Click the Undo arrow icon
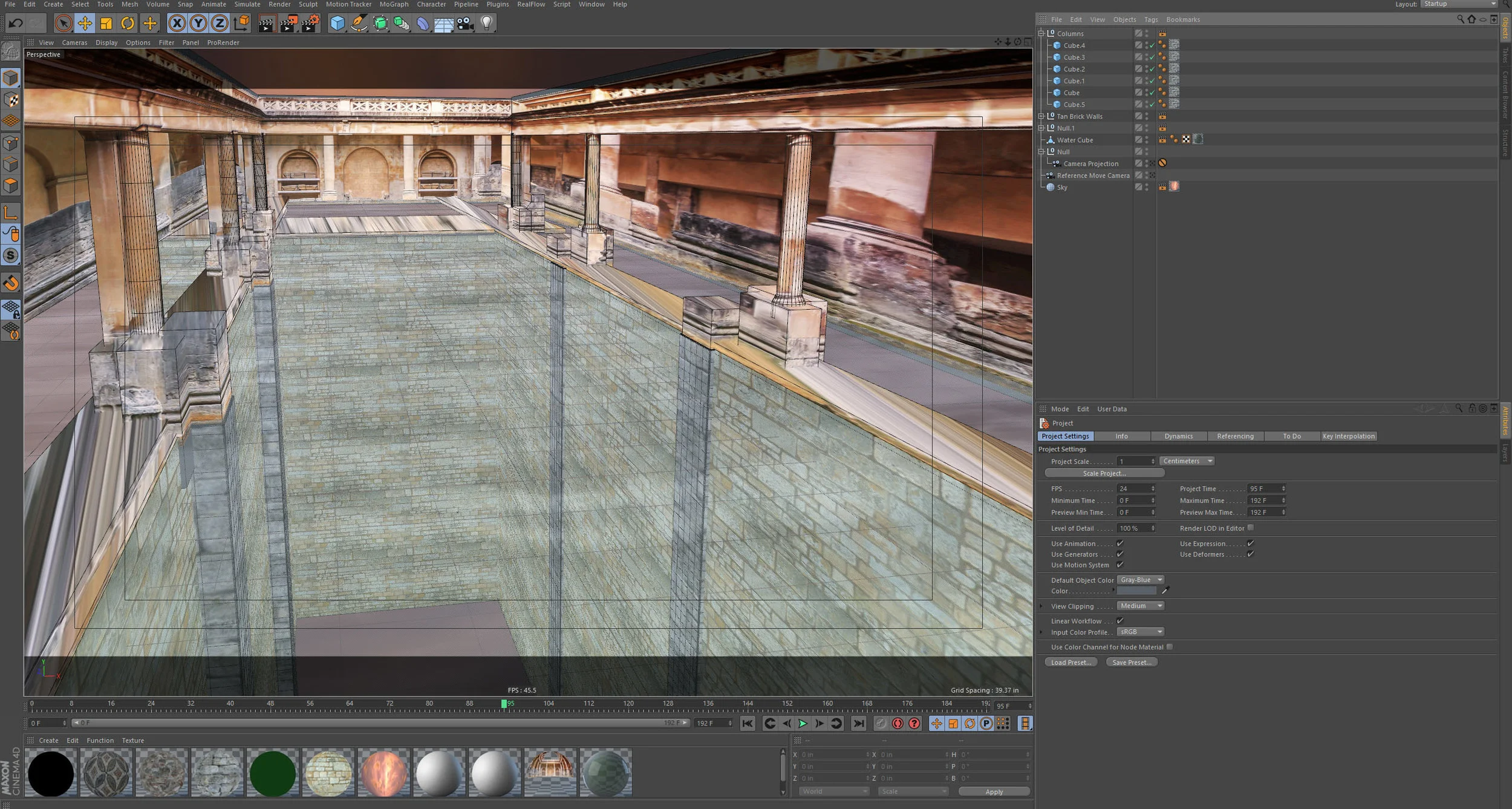Viewport: 1512px width, 809px height. [x=16, y=24]
